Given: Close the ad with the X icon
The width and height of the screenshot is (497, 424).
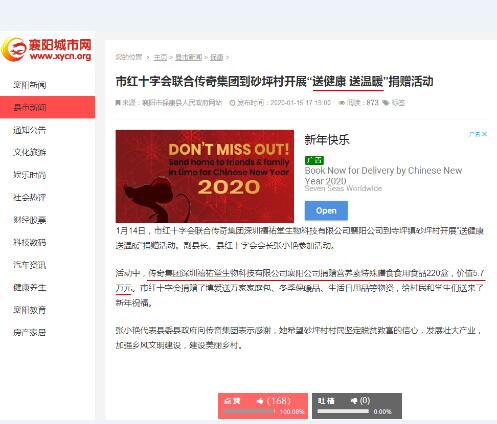Looking at the screenshot, I should (x=485, y=134).
